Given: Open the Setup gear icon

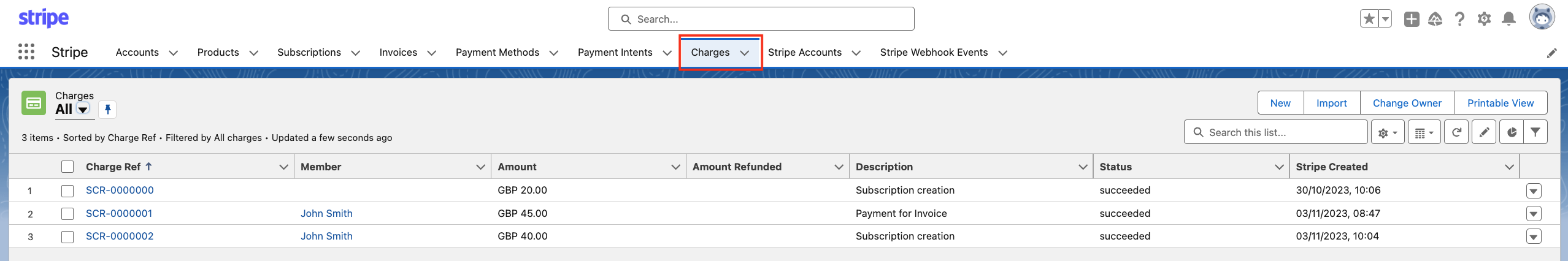Looking at the screenshot, I should (1484, 19).
